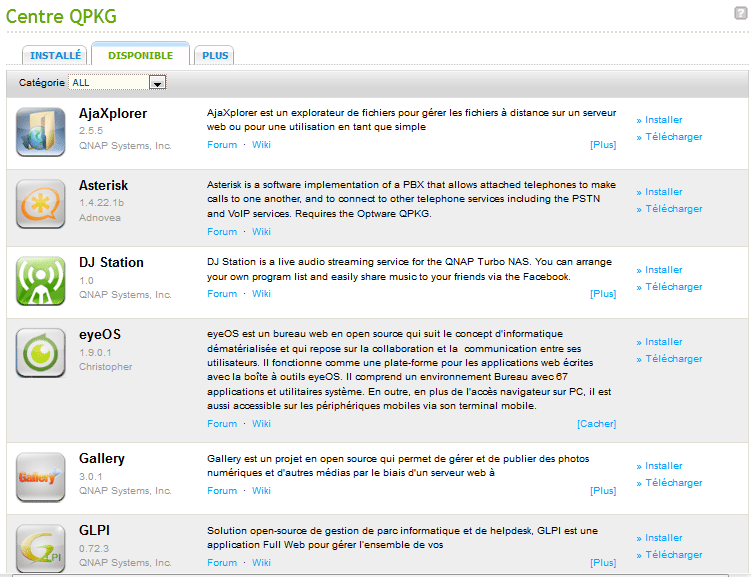Click the eyeOS green eye icon
Image resolution: width=751 pixels, height=577 pixels.
[41, 353]
